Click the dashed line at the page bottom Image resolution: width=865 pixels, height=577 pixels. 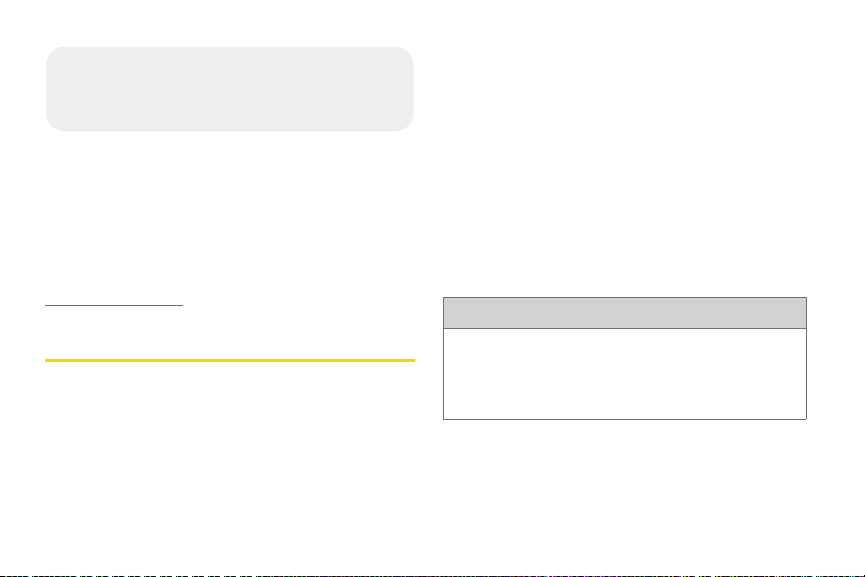432,575
